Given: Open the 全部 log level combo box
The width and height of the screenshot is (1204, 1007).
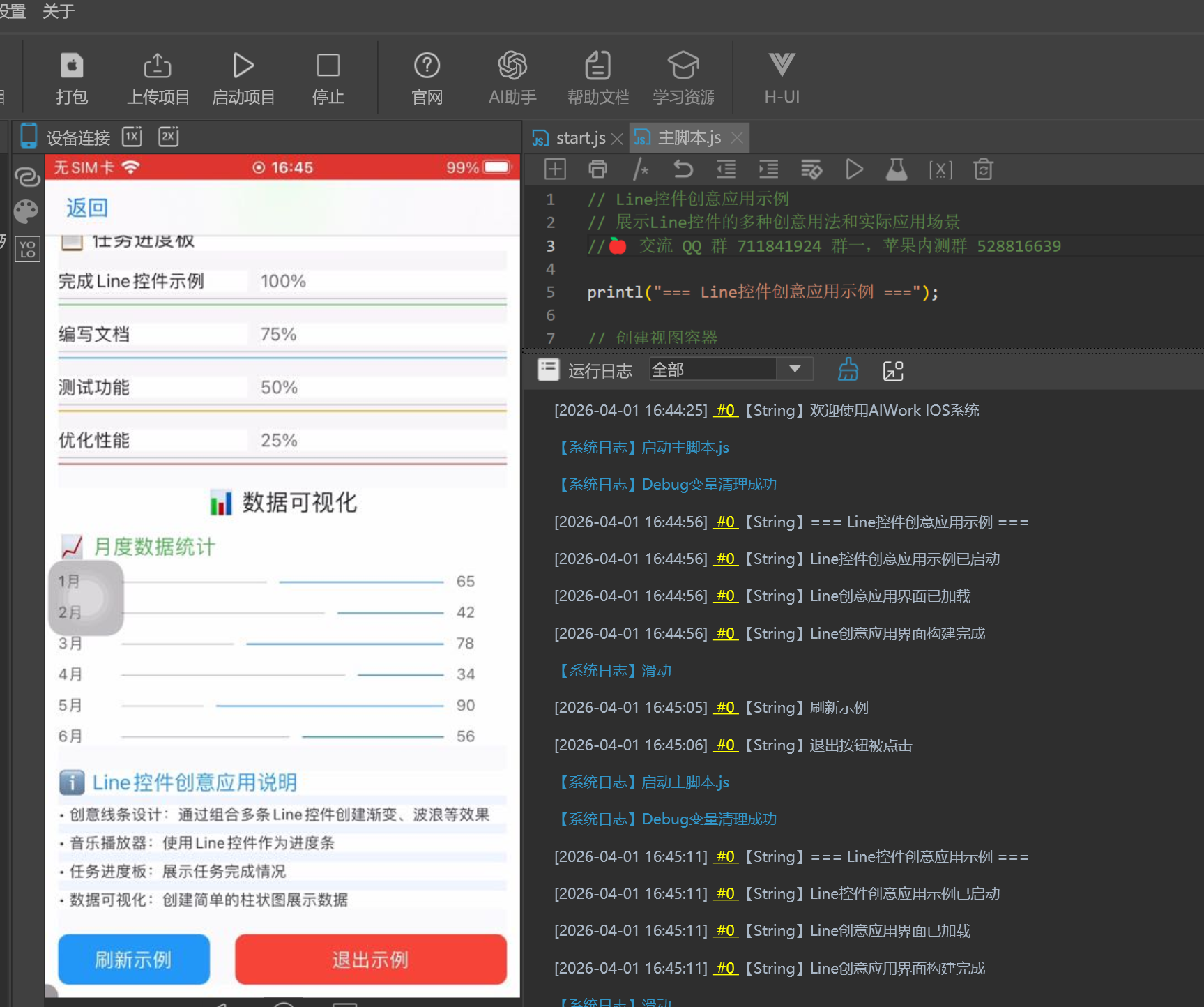Looking at the screenshot, I should [x=713, y=370].
